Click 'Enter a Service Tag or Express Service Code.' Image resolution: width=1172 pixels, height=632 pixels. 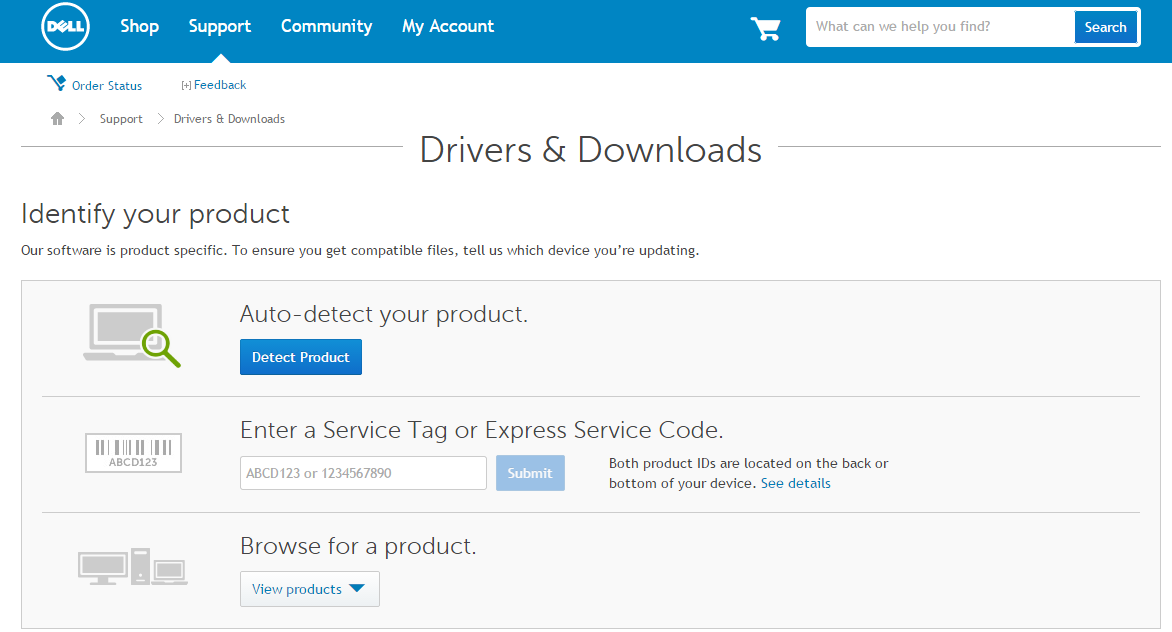[x=481, y=430]
